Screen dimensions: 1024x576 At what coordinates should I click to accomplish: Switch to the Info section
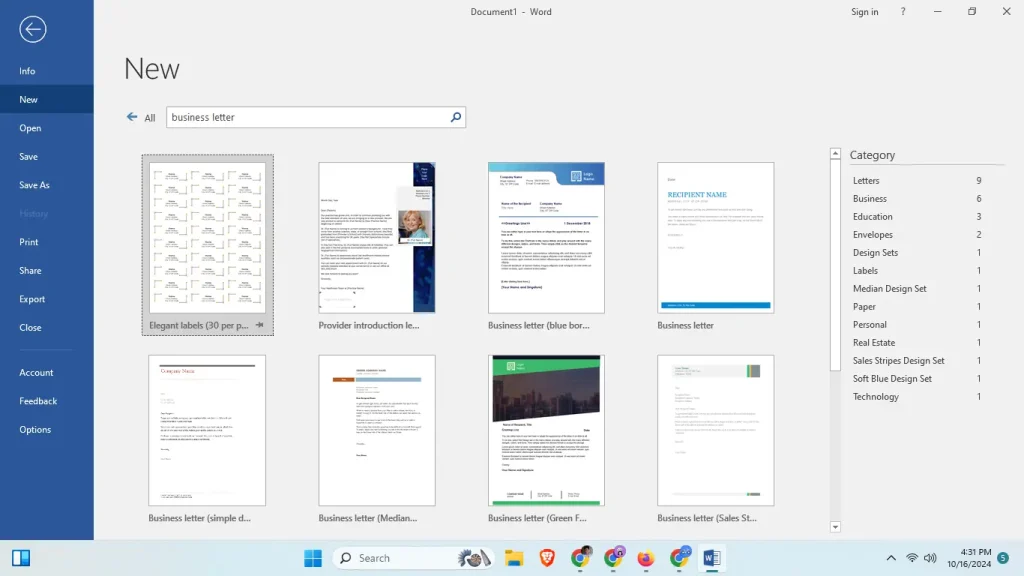pyautogui.click(x=29, y=70)
